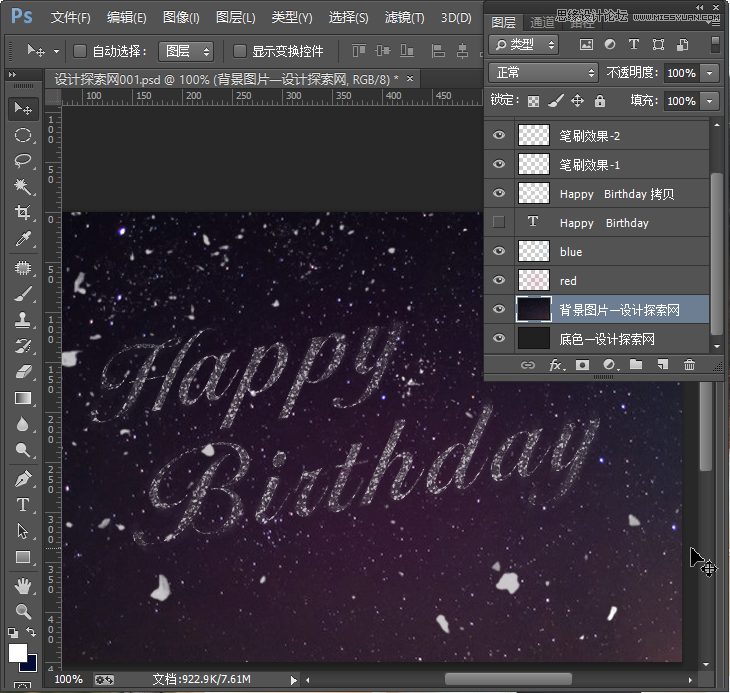The width and height of the screenshot is (730, 693).
Task: Enable the 显示变换控件 checkbox
Action: pos(239,51)
